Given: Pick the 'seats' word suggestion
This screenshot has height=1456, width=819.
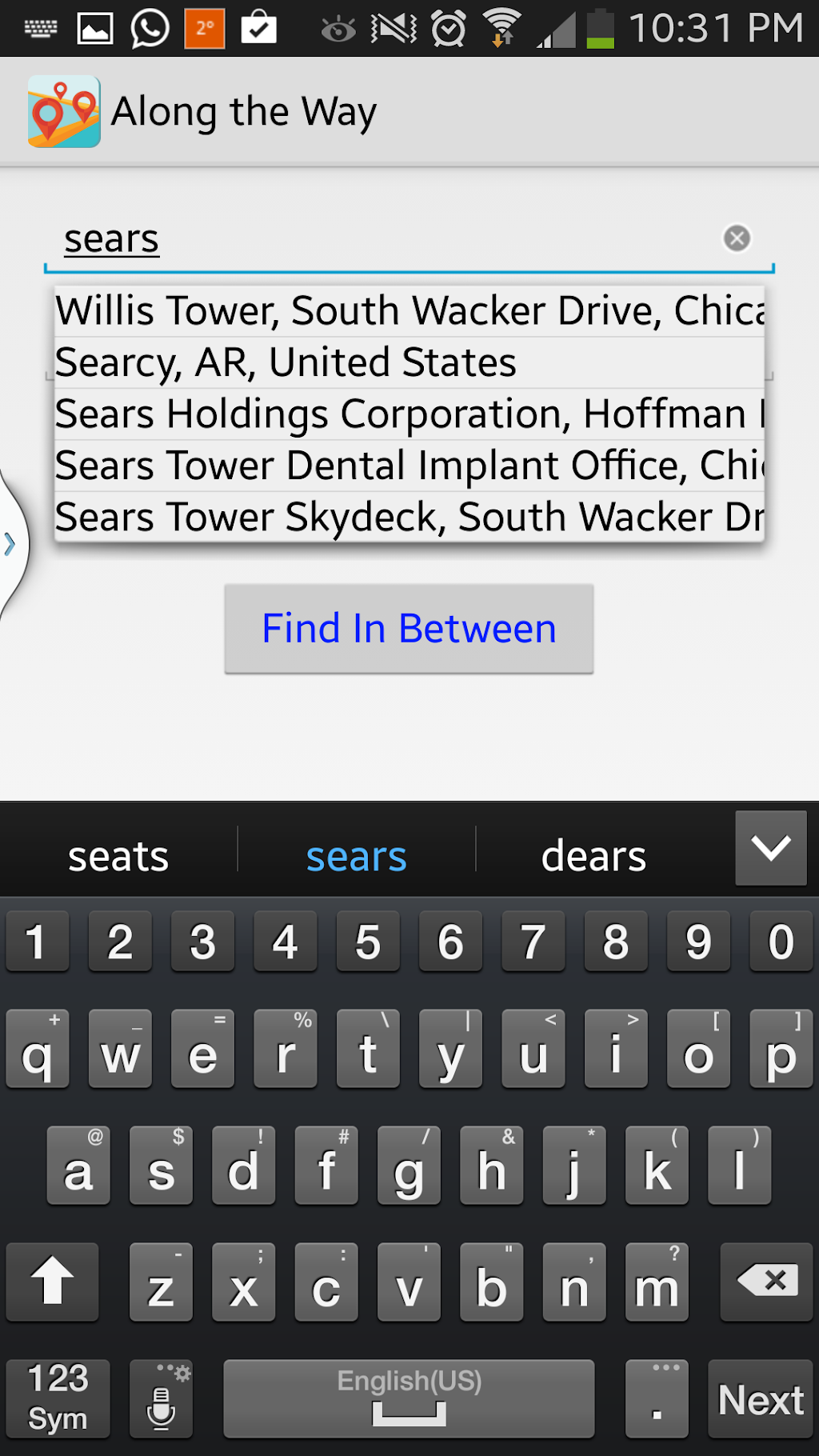Looking at the screenshot, I should [118, 857].
